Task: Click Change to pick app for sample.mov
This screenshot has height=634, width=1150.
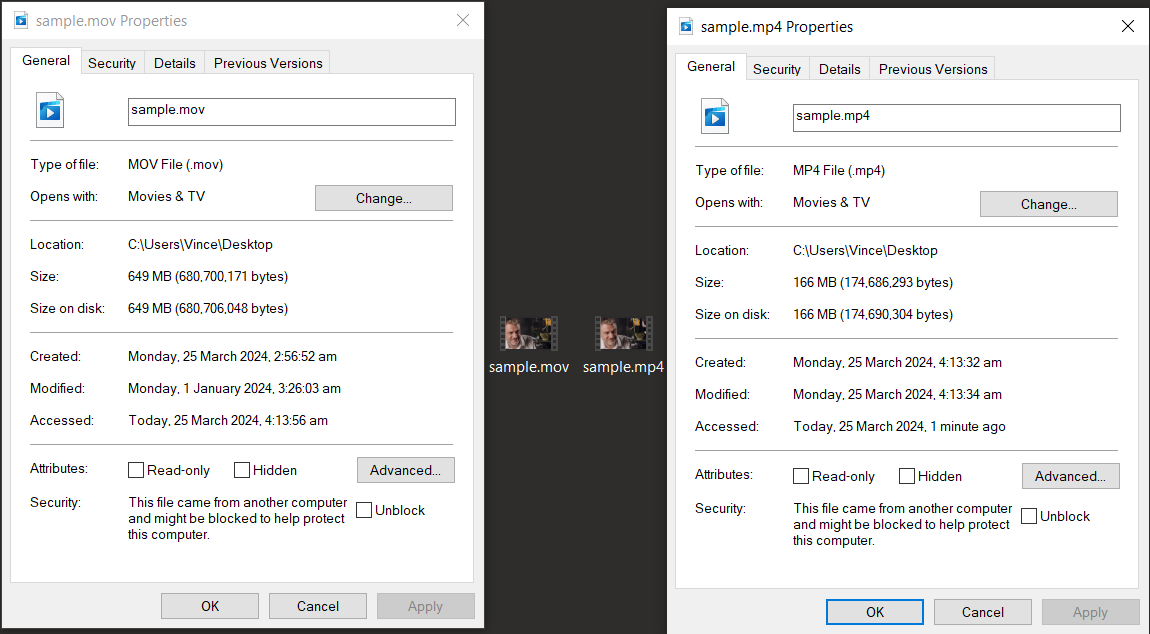Action: click(x=383, y=197)
